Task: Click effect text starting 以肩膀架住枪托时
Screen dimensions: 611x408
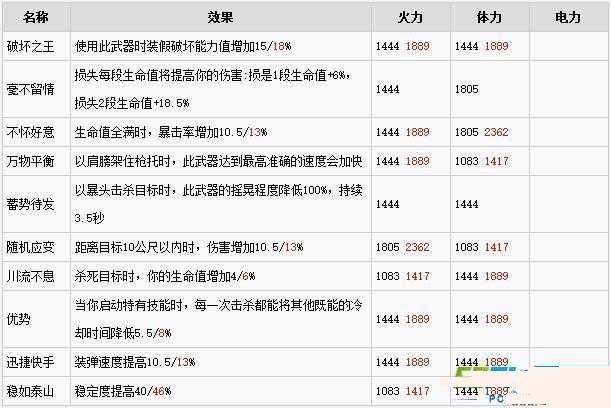Action: pyautogui.click(x=219, y=161)
